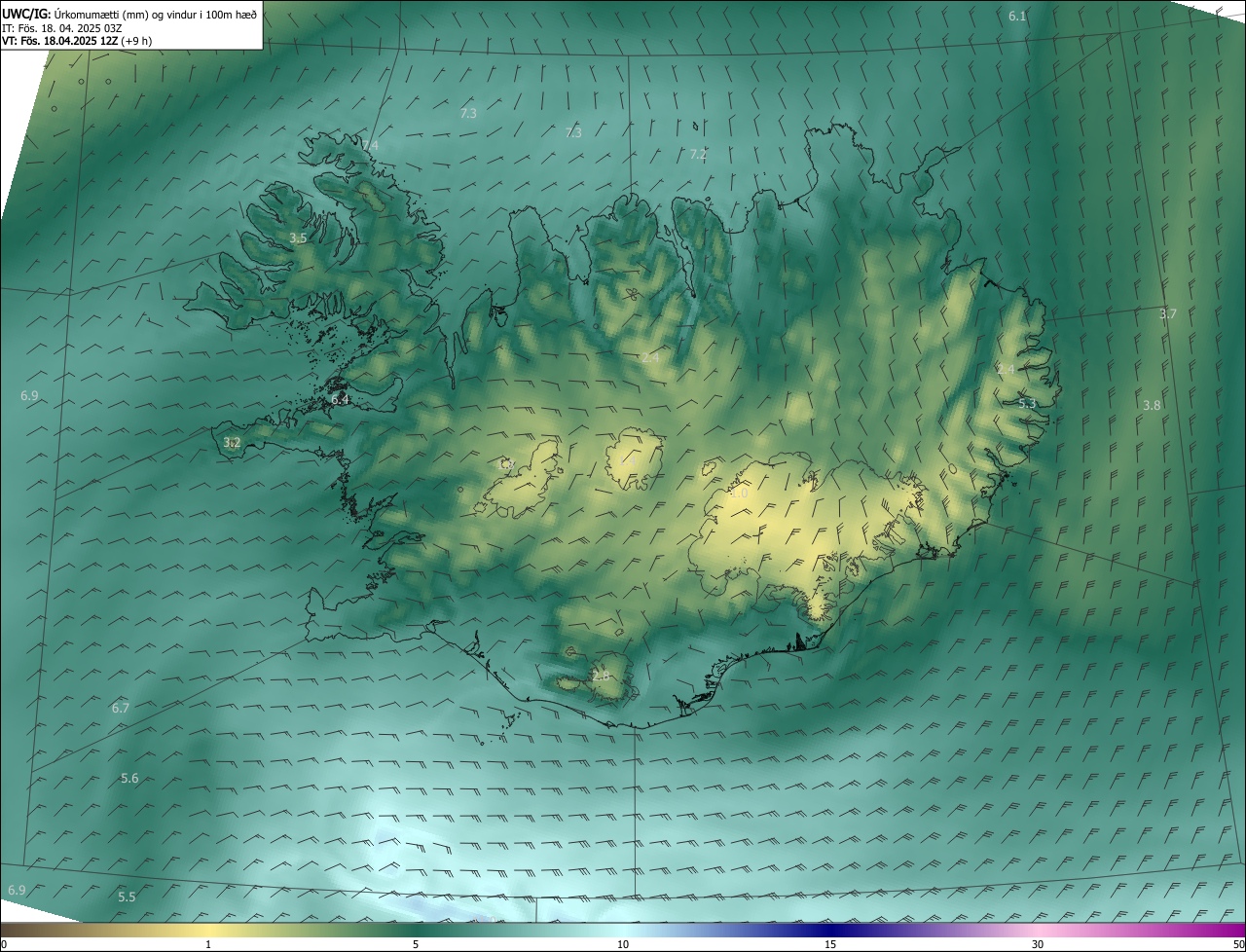The width and height of the screenshot is (1246, 952).
Task: Click the map value label 3.8
Action: click(x=1152, y=406)
